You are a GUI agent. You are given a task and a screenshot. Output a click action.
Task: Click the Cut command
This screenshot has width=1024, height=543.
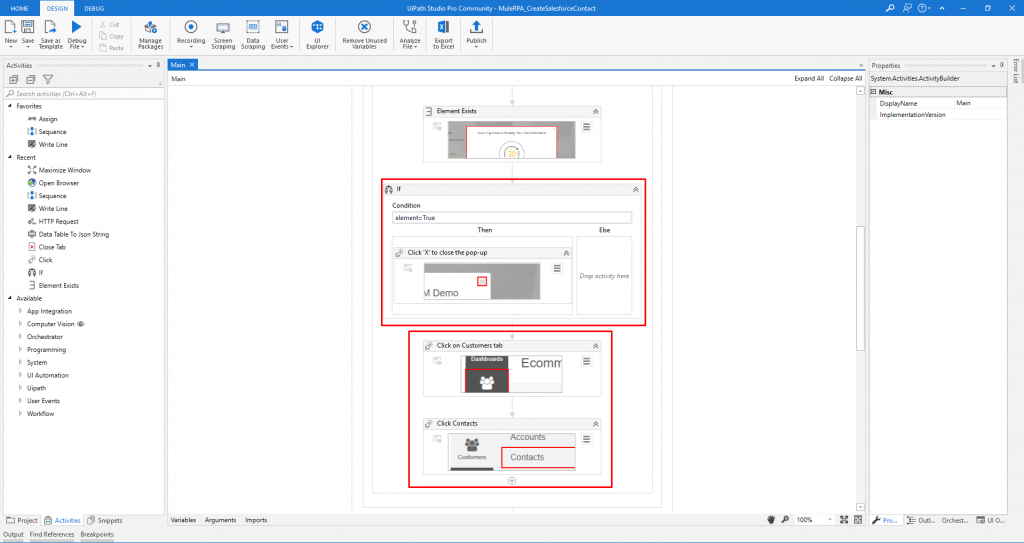[x=110, y=24]
